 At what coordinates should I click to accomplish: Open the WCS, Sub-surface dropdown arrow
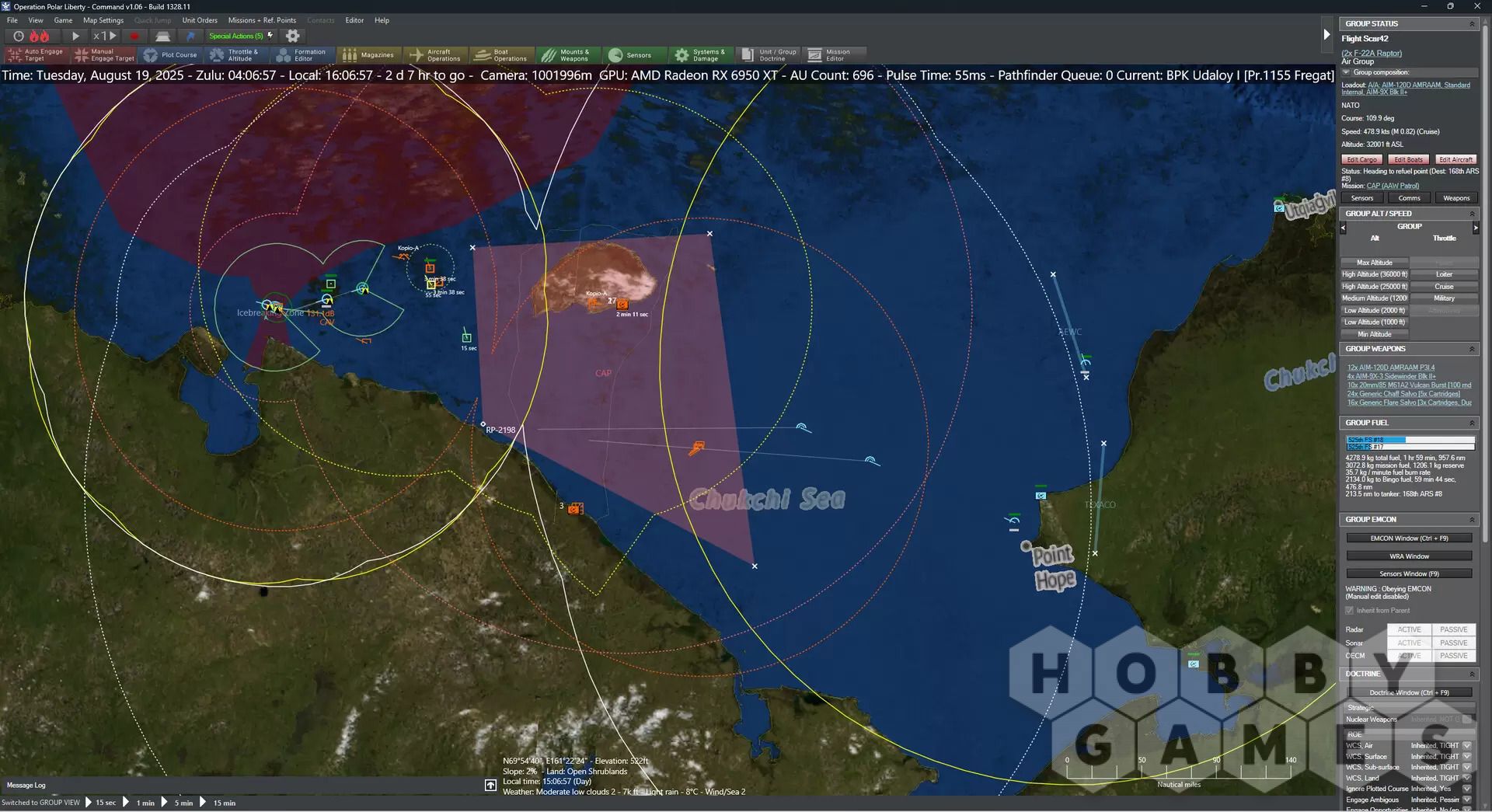[1467, 768]
